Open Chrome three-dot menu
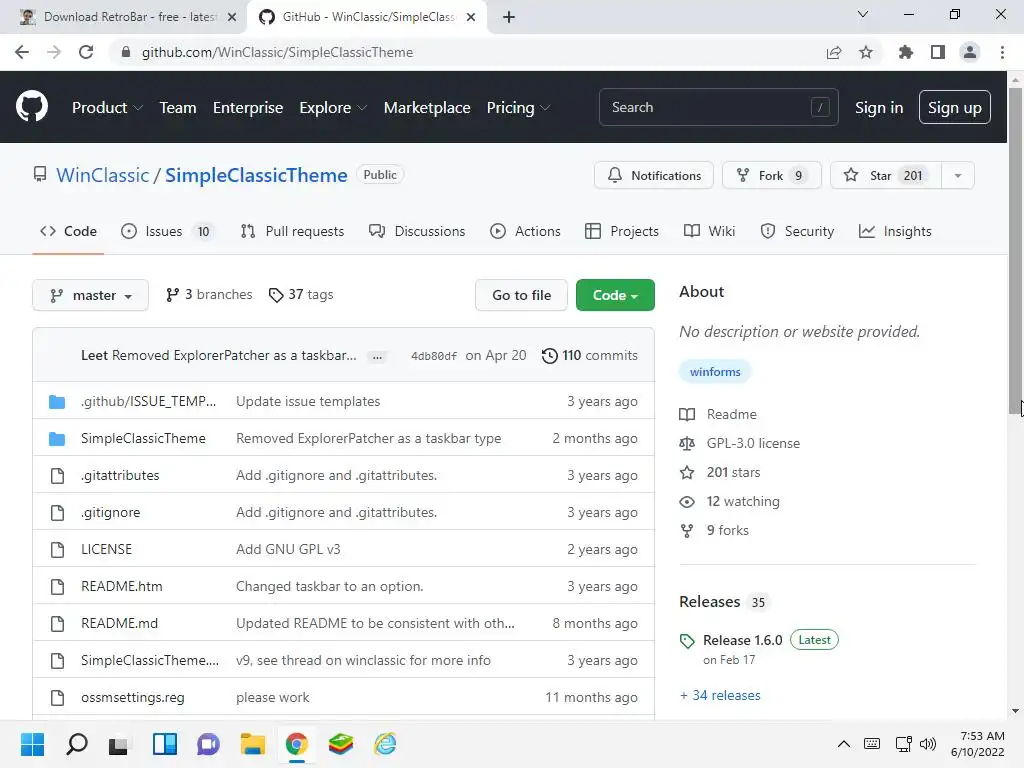Viewport: 1024px width, 768px height. coord(1002,52)
